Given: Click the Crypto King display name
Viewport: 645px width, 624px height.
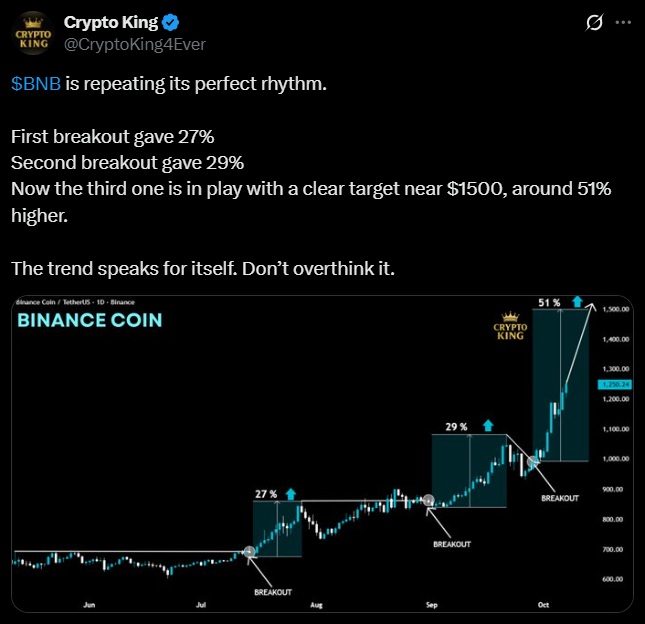Looking at the screenshot, I should click(x=111, y=22).
